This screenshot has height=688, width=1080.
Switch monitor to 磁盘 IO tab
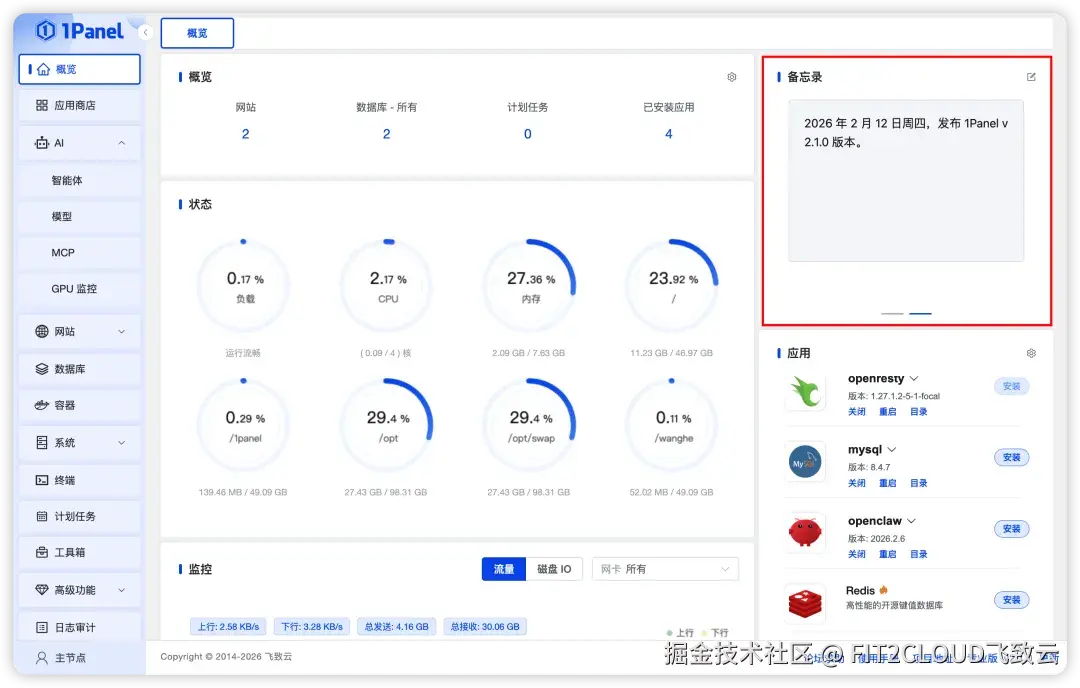pyautogui.click(x=554, y=569)
